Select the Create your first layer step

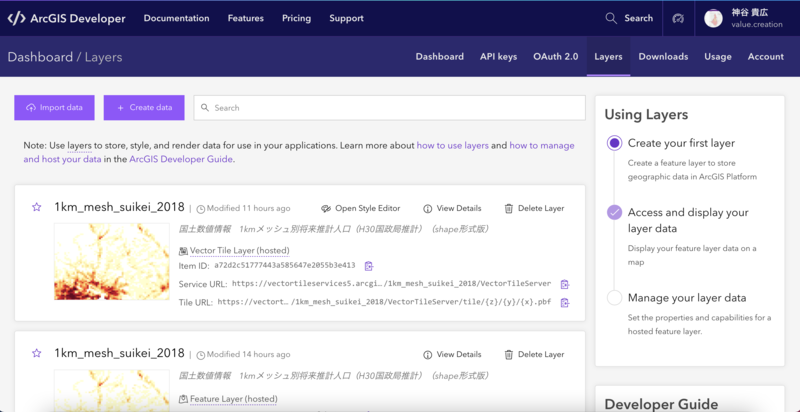(614, 143)
